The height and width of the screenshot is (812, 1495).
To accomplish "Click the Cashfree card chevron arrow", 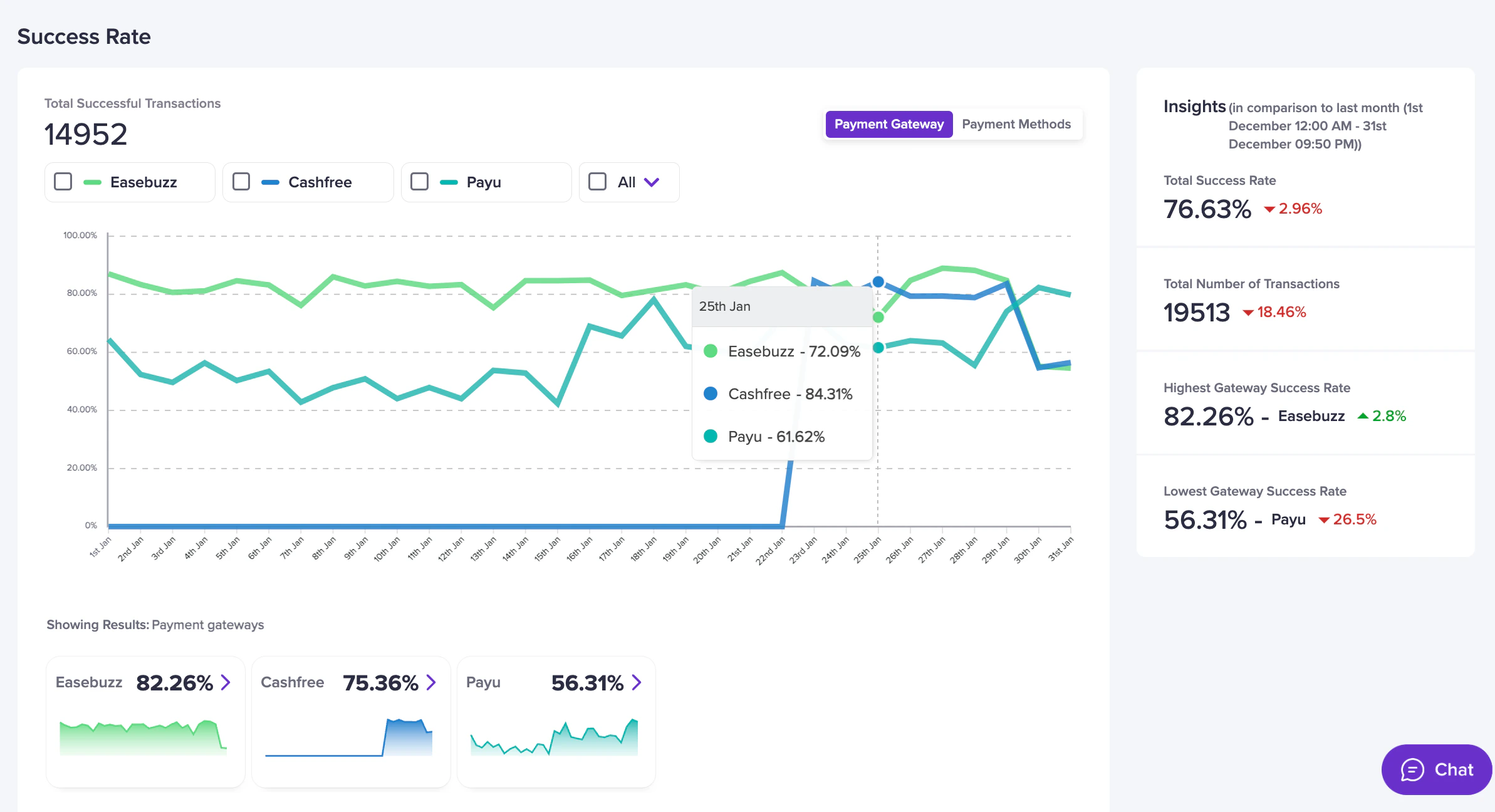I will point(431,682).
